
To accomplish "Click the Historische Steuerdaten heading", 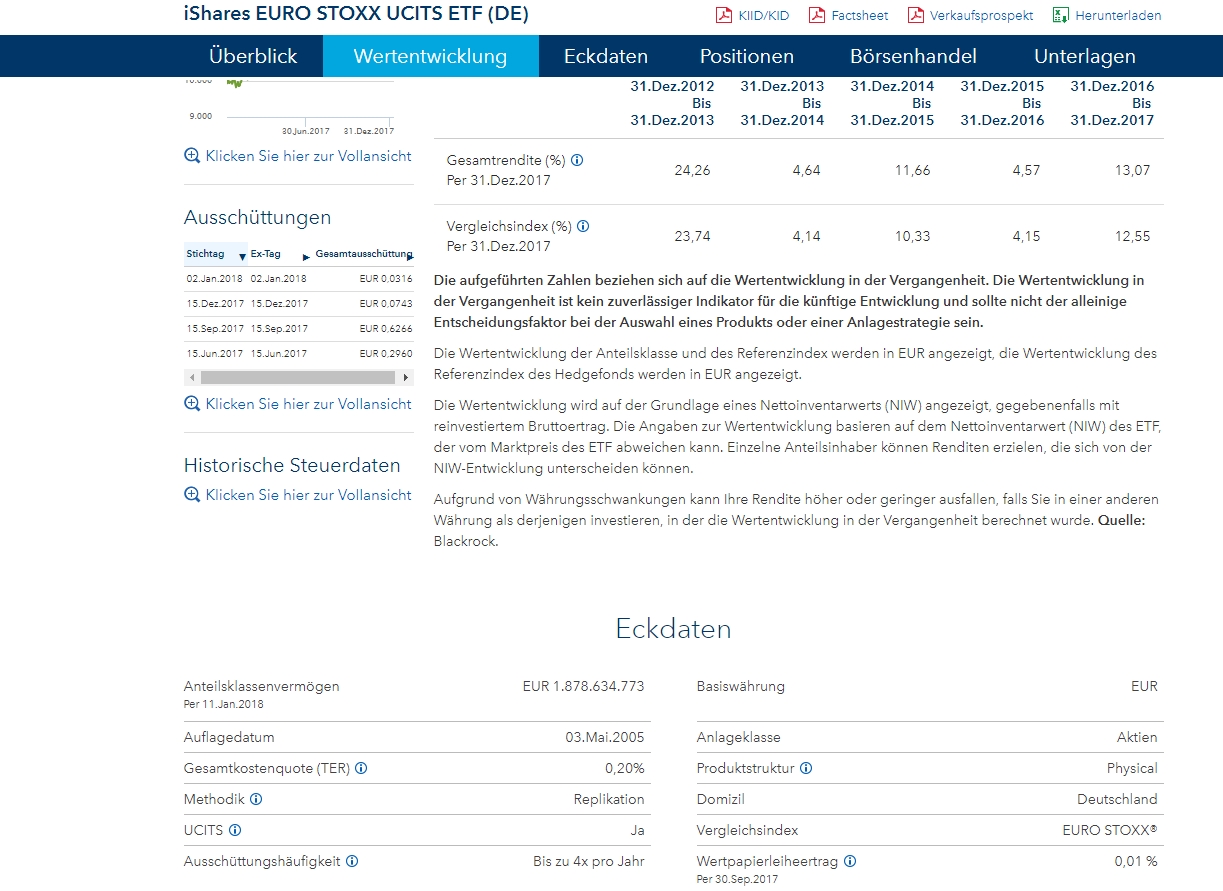I will click(292, 466).
